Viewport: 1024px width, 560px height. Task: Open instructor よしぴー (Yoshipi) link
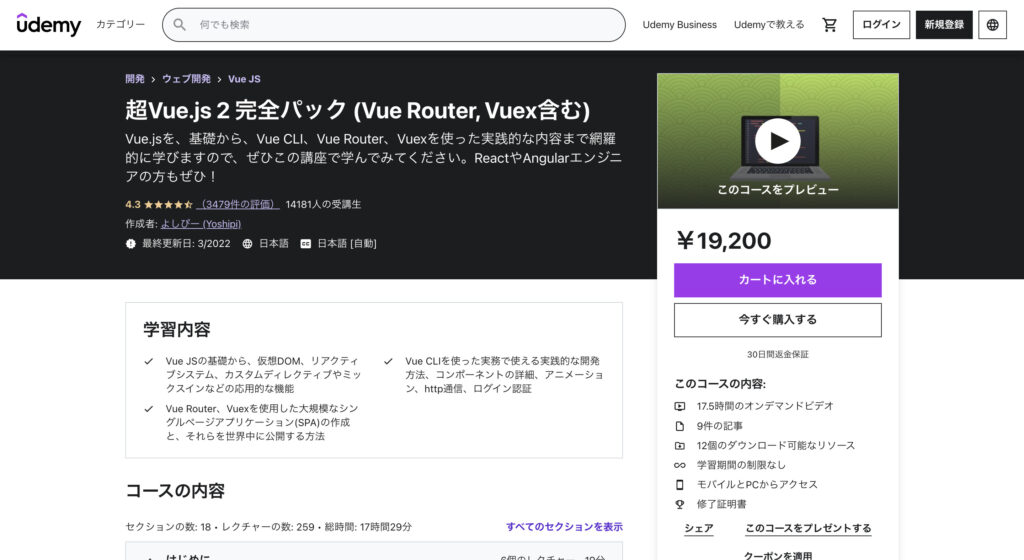click(200, 224)
